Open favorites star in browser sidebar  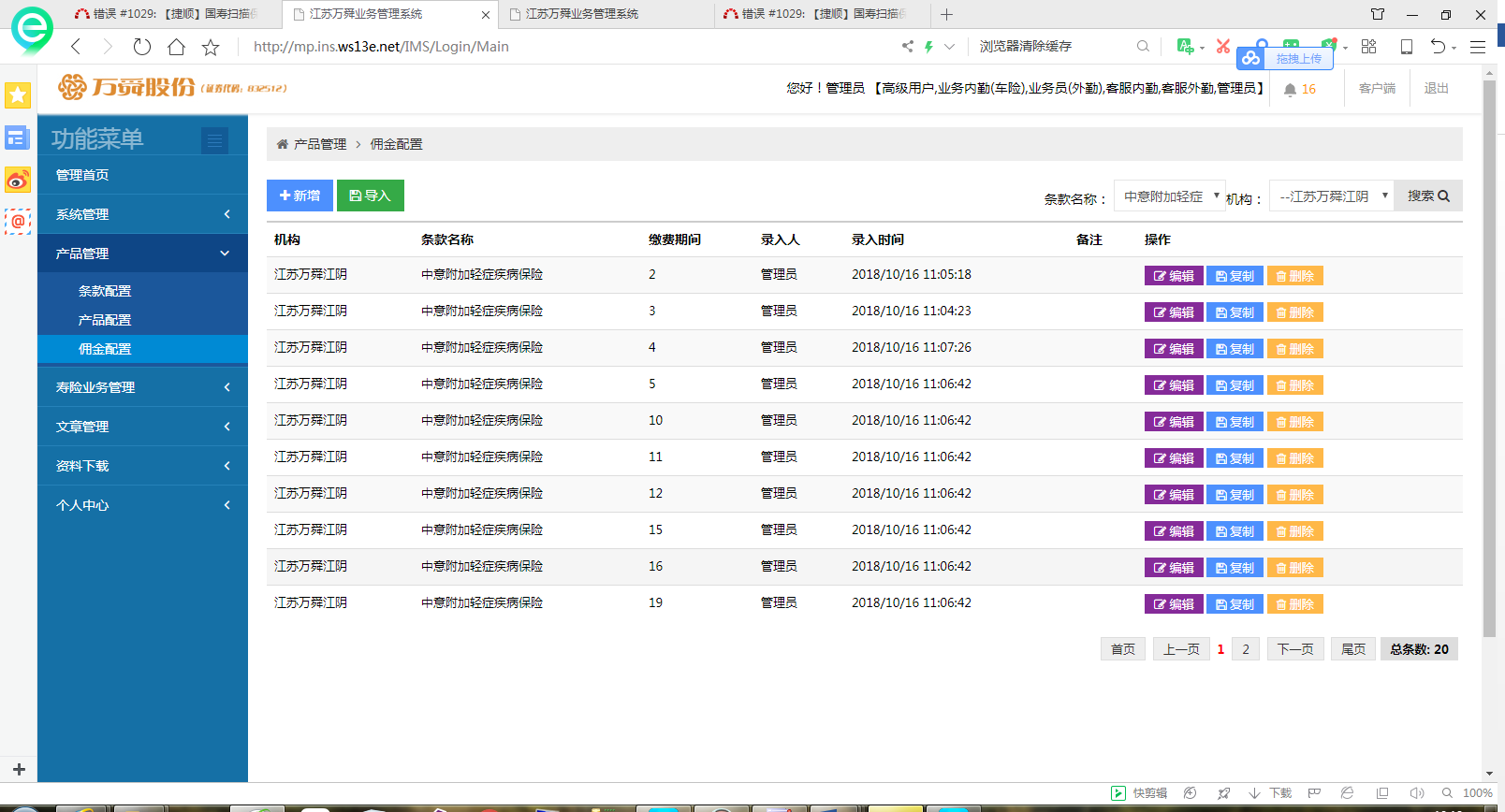coord(18,94)
